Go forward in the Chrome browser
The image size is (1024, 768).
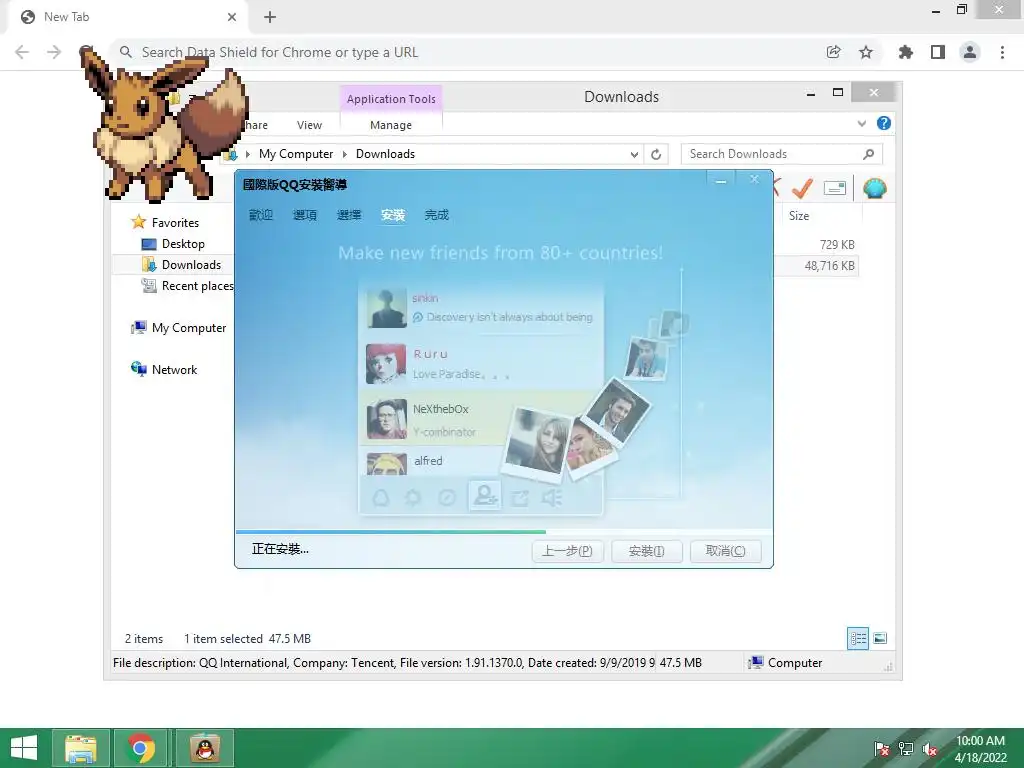[x=54, y=52]
